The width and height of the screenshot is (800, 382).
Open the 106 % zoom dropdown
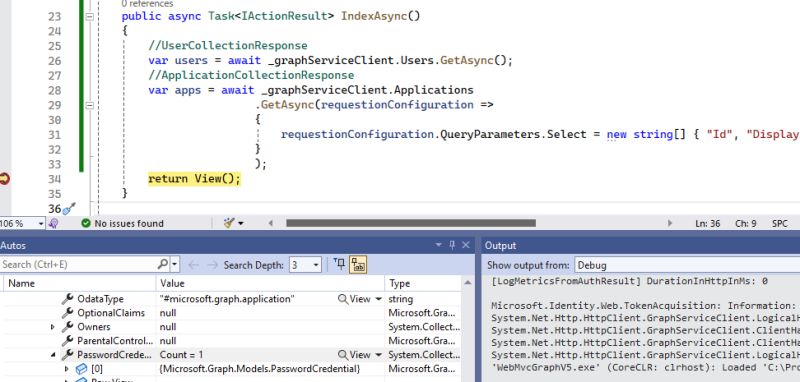[41, 223]
